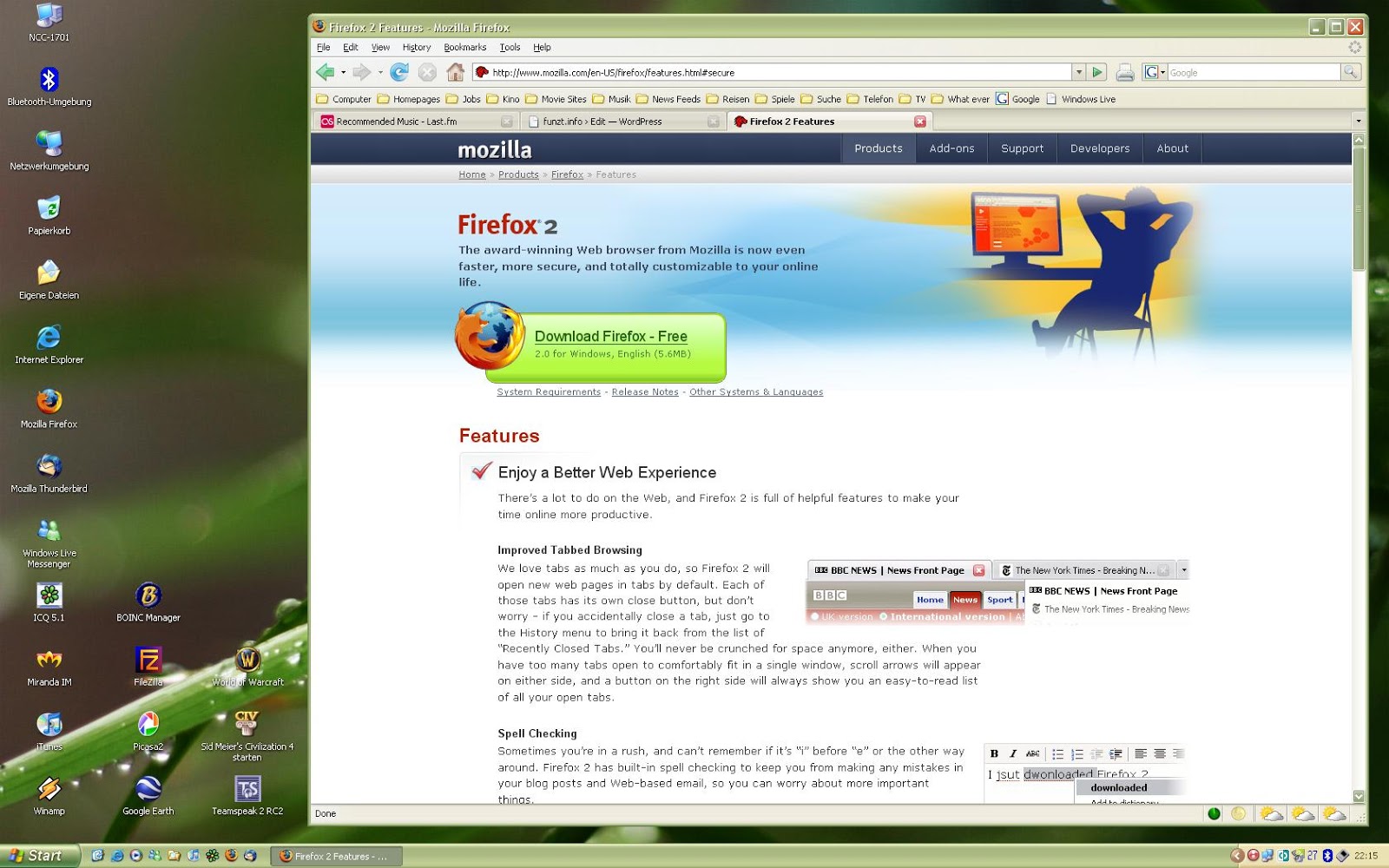1389x868 pixels.
Task: Show the list of all tabs
Action: 1358,122
